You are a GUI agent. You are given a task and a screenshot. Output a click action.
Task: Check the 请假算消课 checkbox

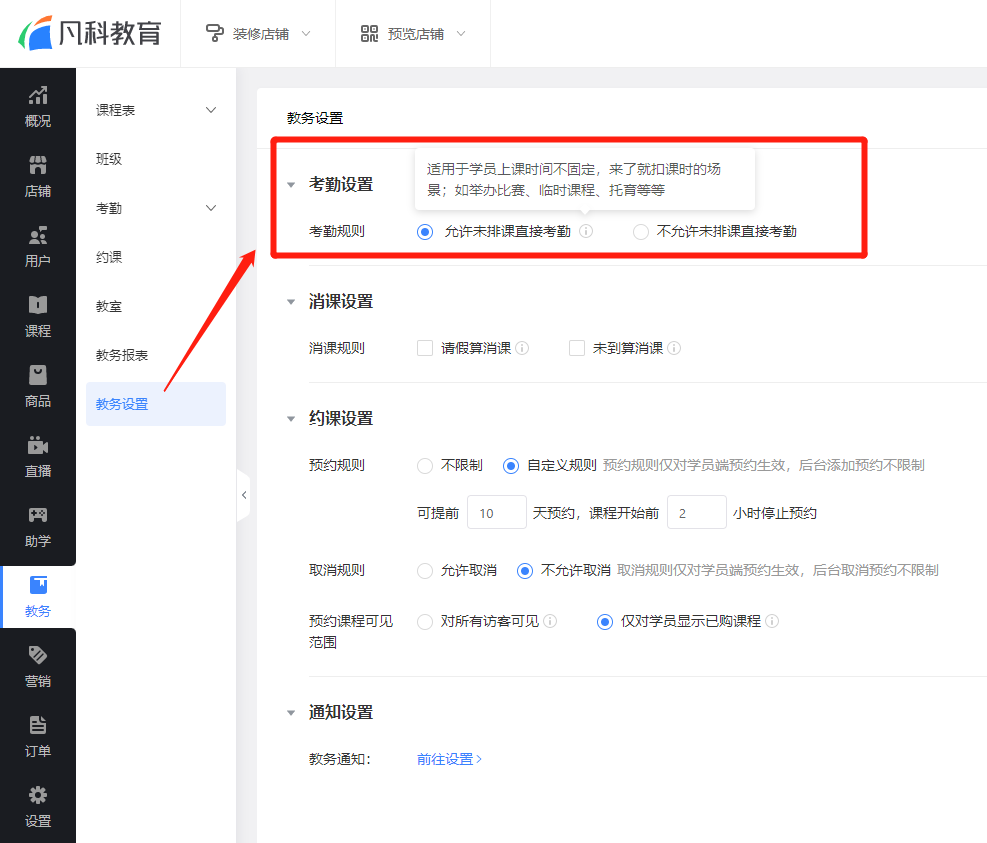pyautogui.click(x=425, y=348)
